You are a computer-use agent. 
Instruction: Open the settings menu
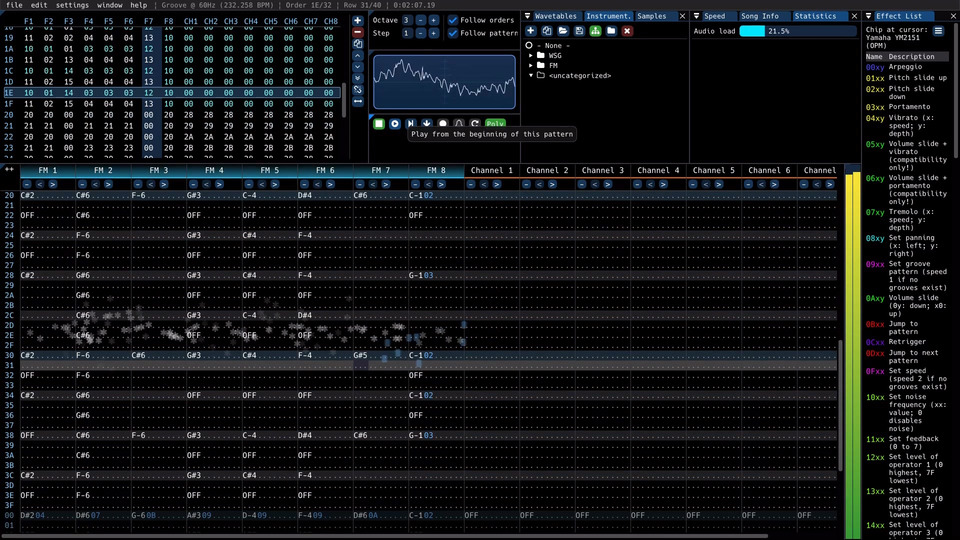71,5
